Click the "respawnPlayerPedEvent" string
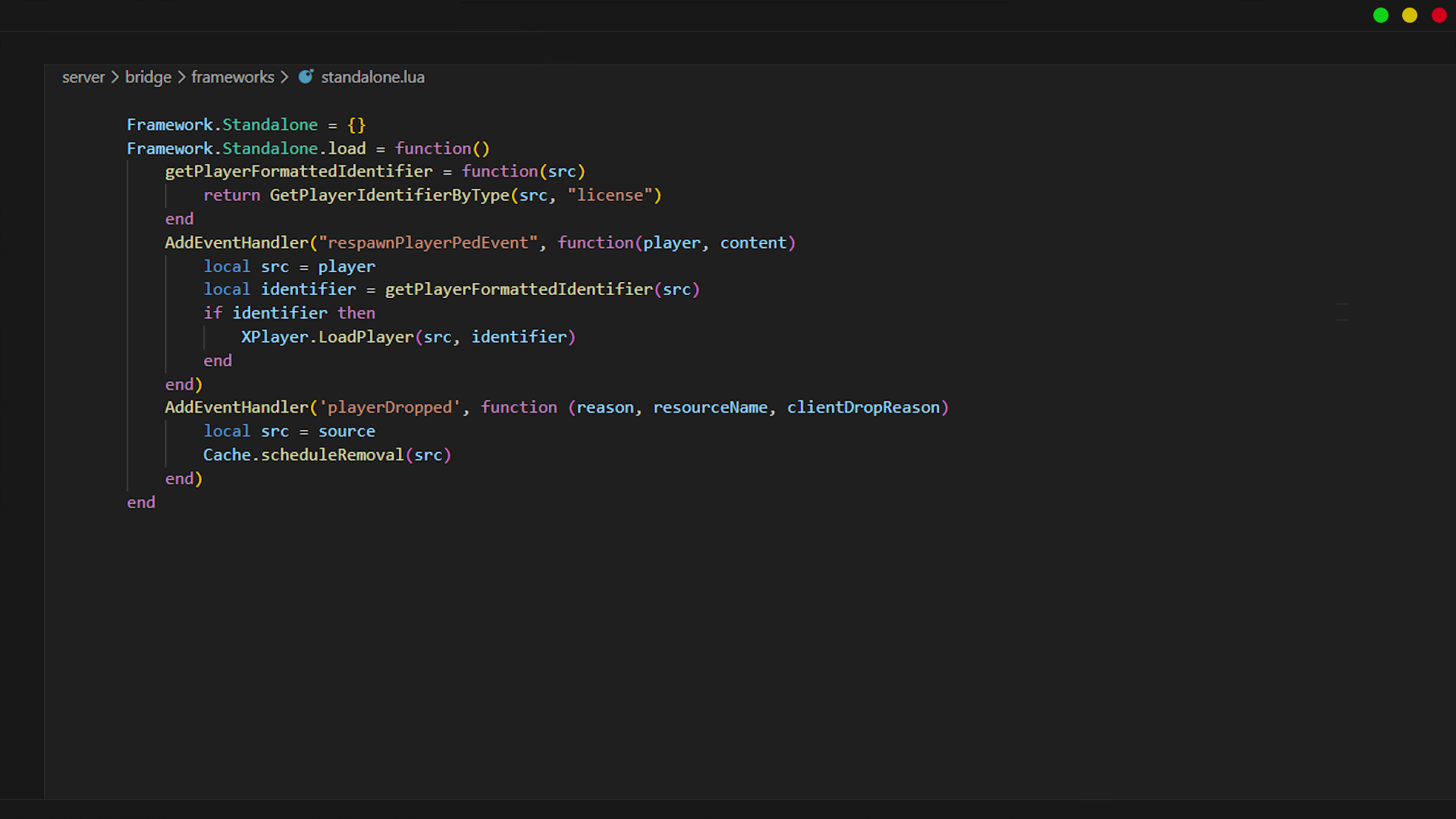The image size is (1456, 819). pos(428,243)
